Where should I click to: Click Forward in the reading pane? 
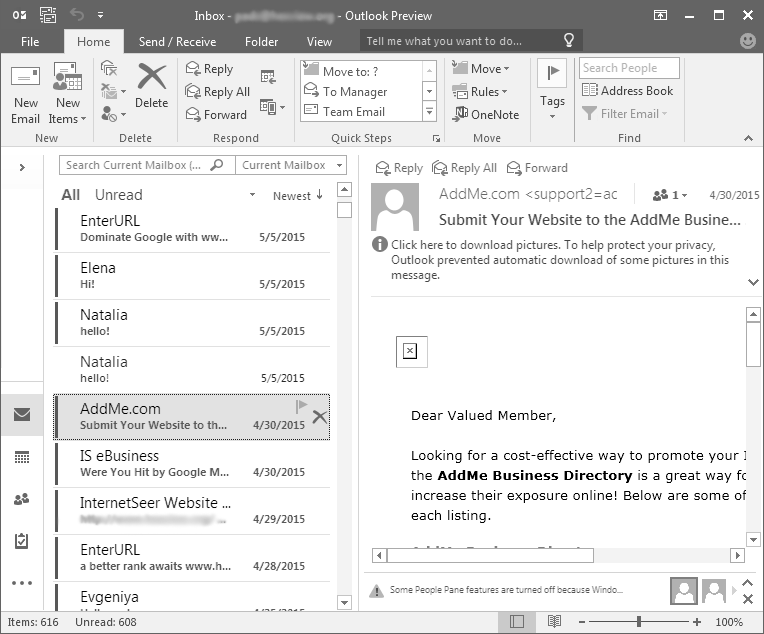pyautogui.click(x=537, y=168)
